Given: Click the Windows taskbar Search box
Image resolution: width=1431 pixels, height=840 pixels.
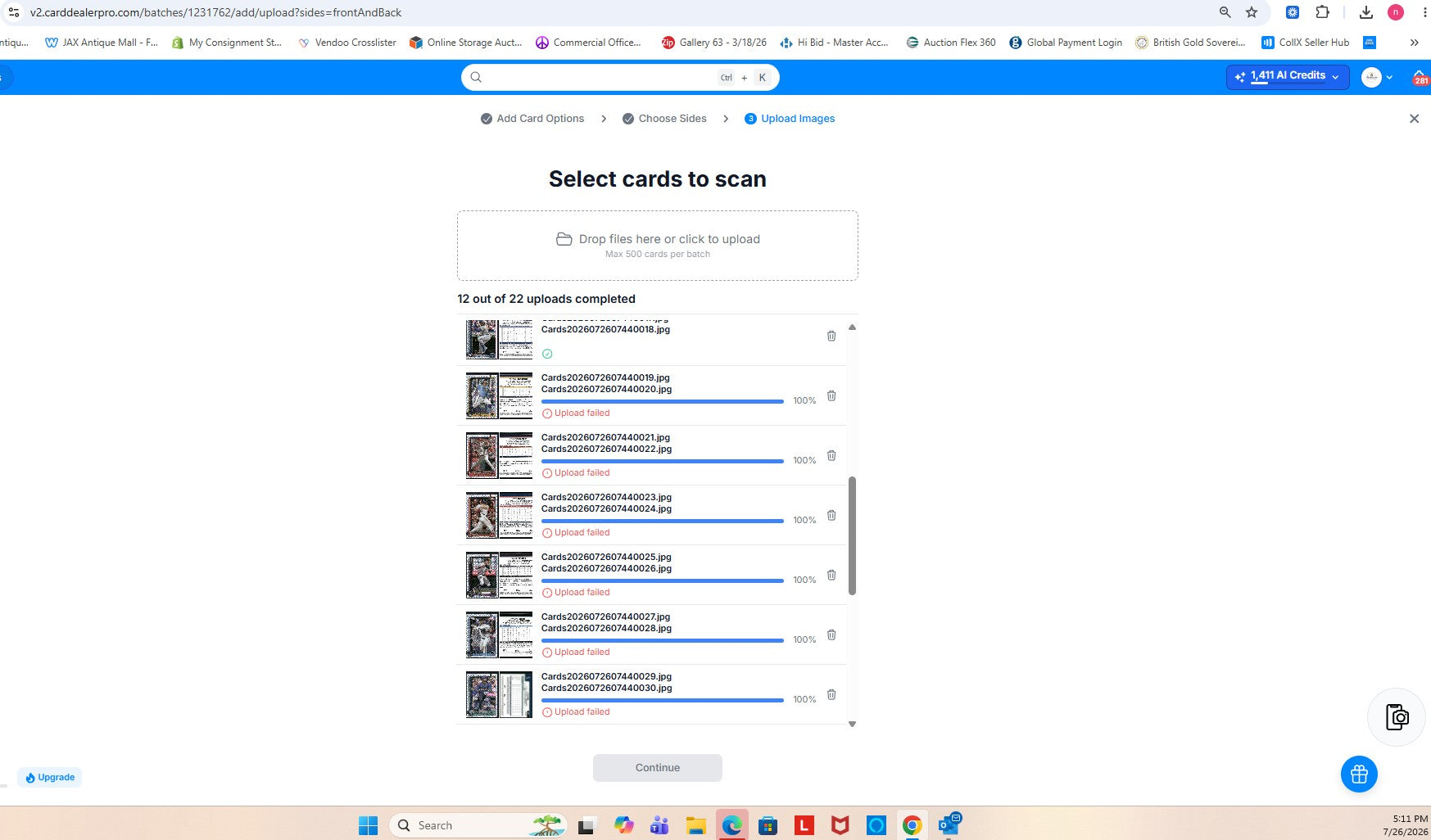Looking at the screenshot, I should (x=478, y=825).
